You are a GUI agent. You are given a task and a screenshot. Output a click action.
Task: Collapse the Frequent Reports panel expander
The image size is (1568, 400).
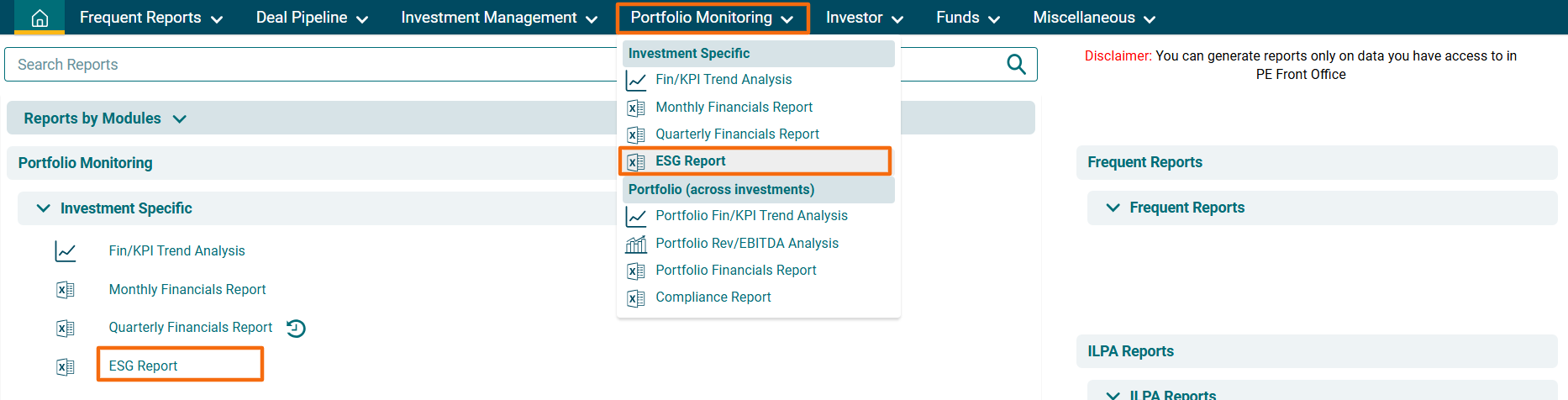tap(1113, 208)
